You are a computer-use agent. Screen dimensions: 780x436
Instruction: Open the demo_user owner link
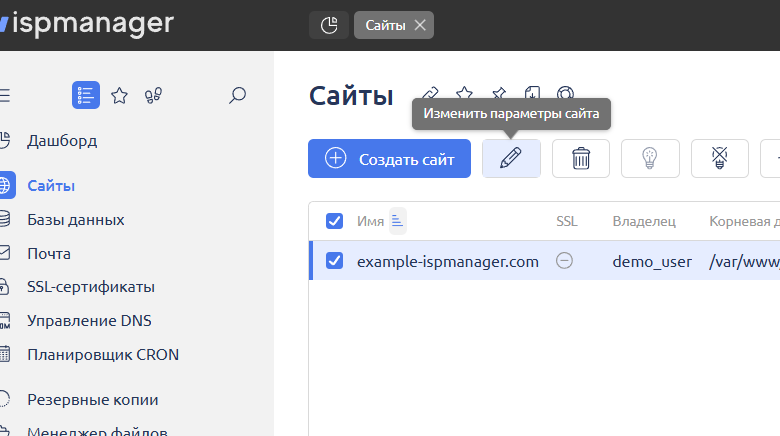pyautogui.click(x=652, y=261)
